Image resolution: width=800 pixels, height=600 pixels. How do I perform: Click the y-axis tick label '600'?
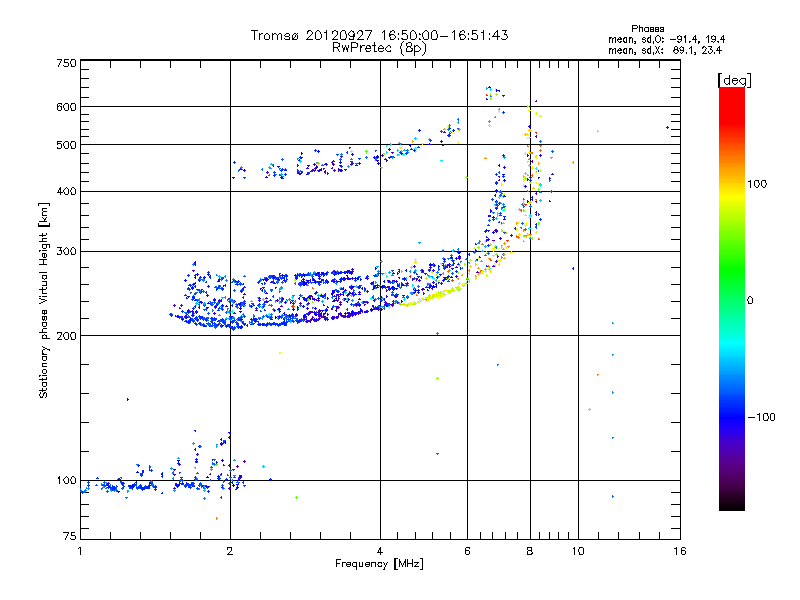point(67,107)
